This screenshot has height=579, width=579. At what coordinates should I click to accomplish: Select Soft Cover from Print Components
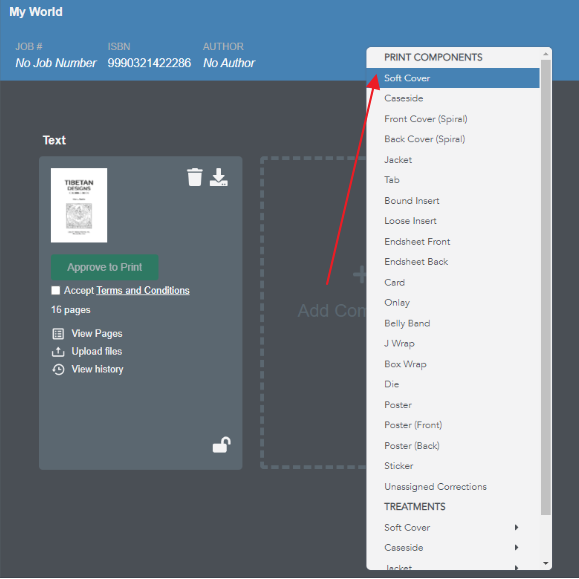point(453,78)
